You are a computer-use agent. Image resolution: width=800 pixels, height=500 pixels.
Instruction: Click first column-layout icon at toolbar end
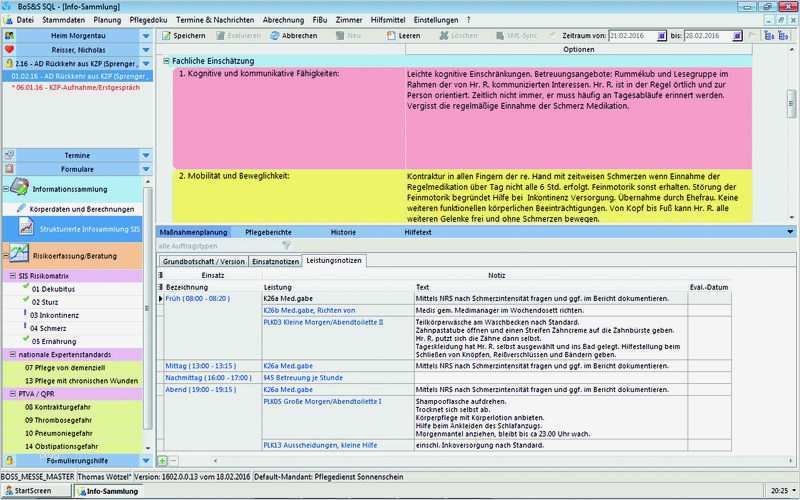tap(769, 36)
